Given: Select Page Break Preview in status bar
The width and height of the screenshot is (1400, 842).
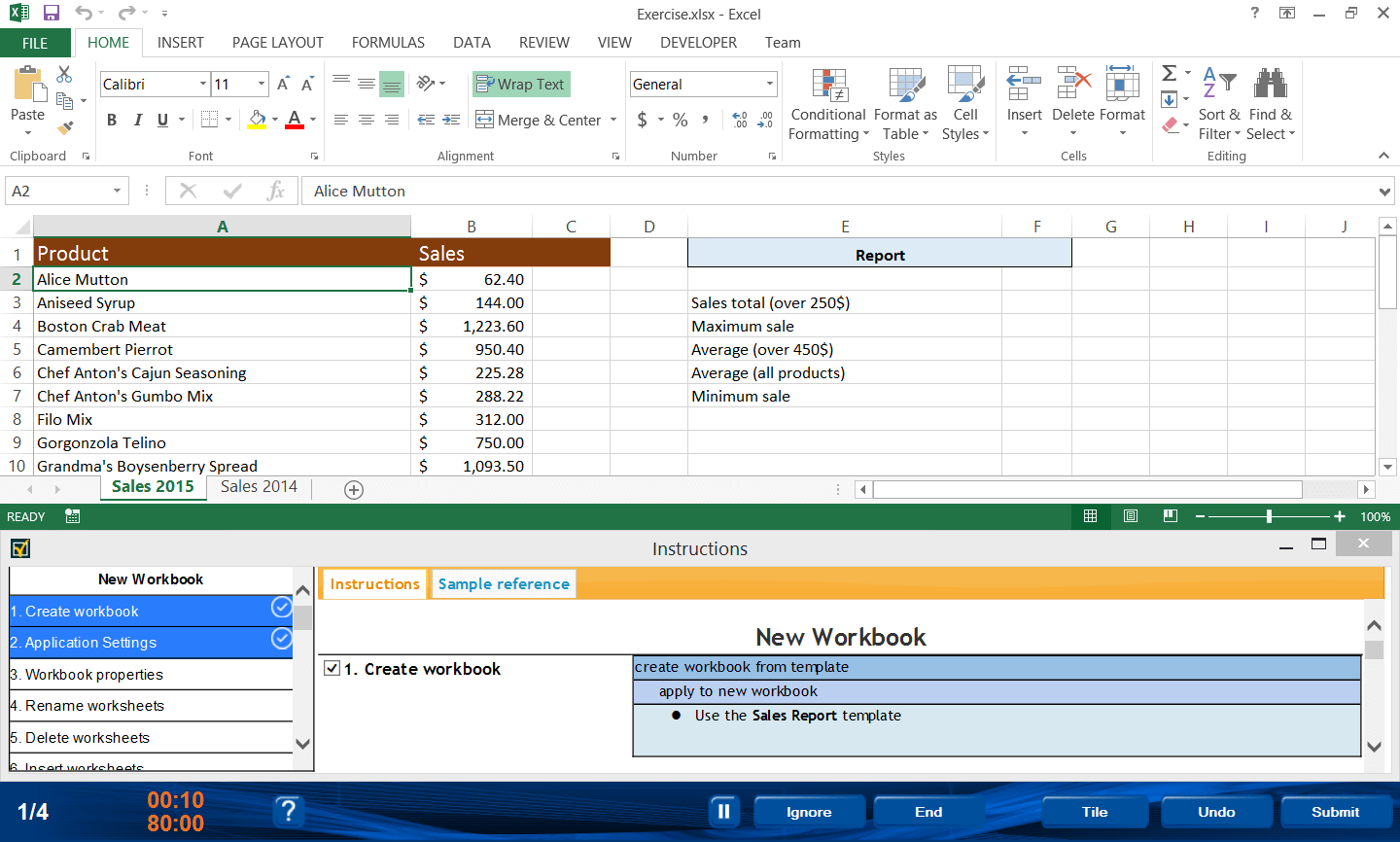Looking at the screenshot, I should [x=1171, y=516].
